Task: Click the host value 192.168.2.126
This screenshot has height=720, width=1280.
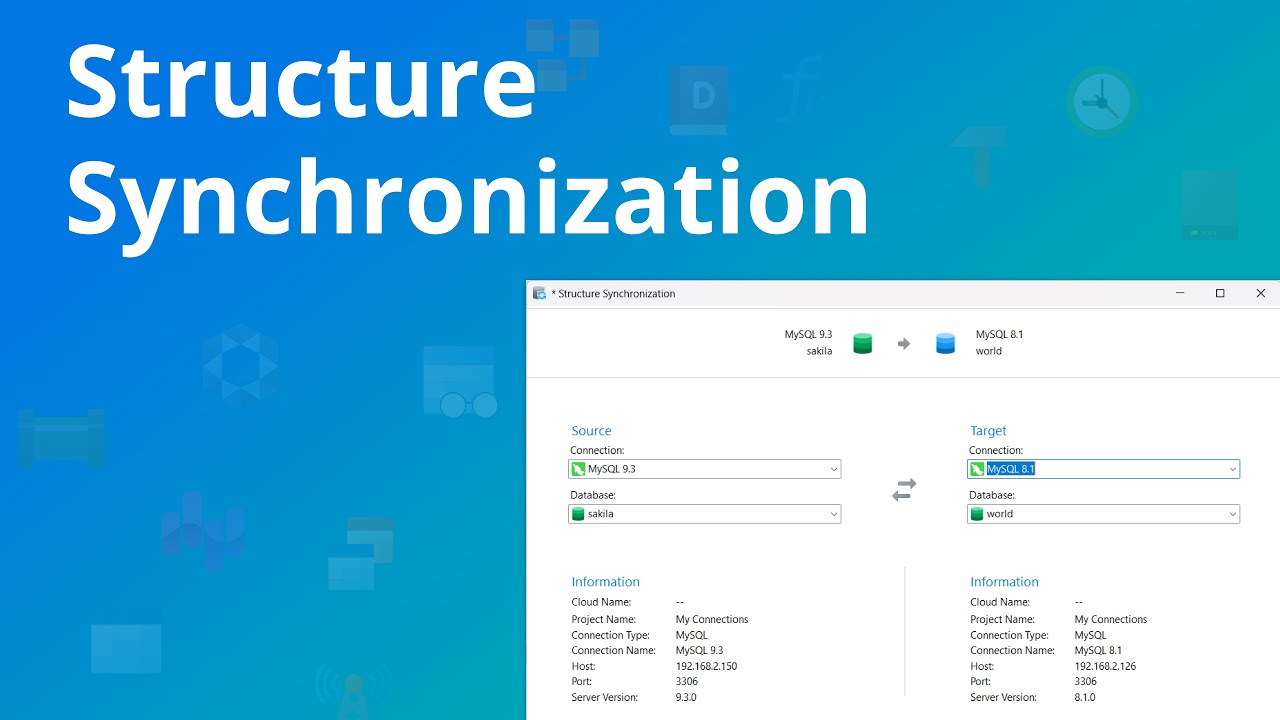Action: (1105, 666)
